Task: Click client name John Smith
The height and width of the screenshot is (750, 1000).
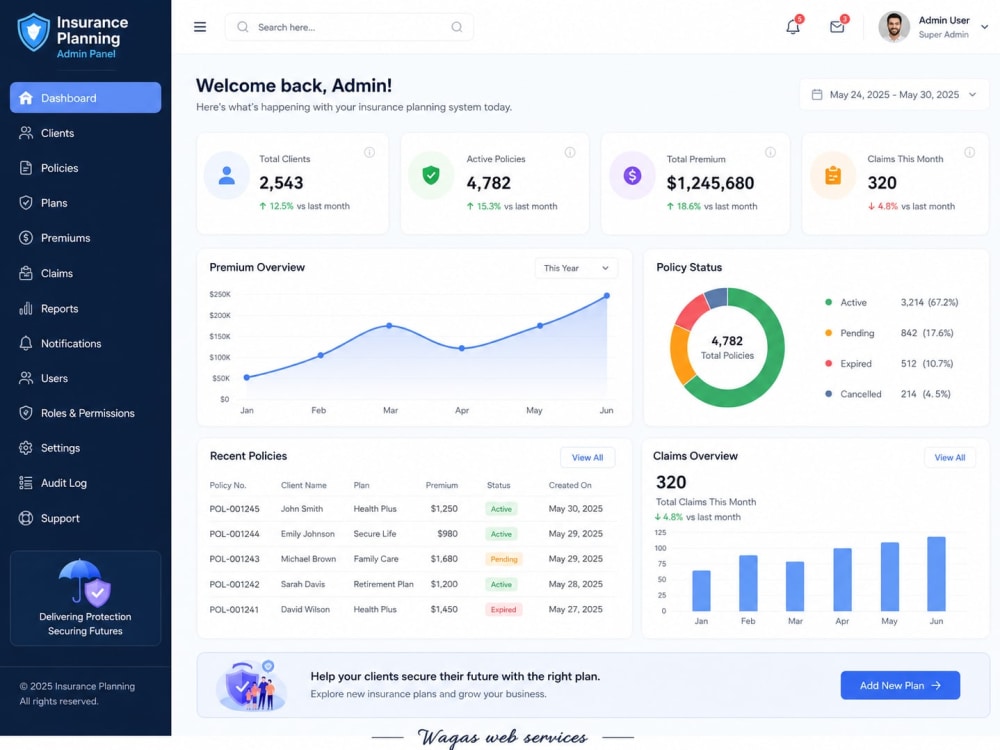Action: coord(302,509)
